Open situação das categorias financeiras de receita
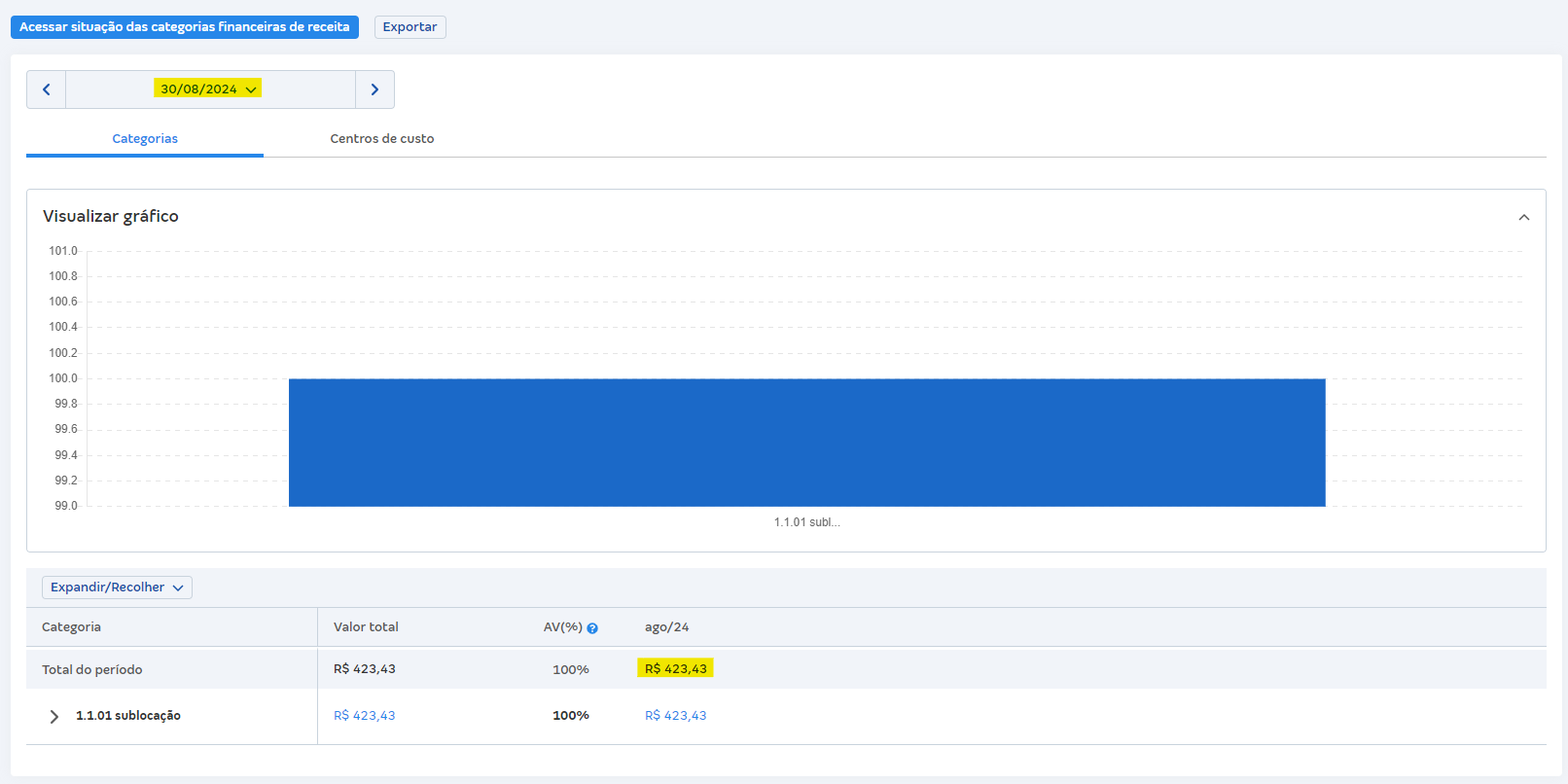Image resolution: width=1568 pixels, height=784 pixels. point(185,27)
